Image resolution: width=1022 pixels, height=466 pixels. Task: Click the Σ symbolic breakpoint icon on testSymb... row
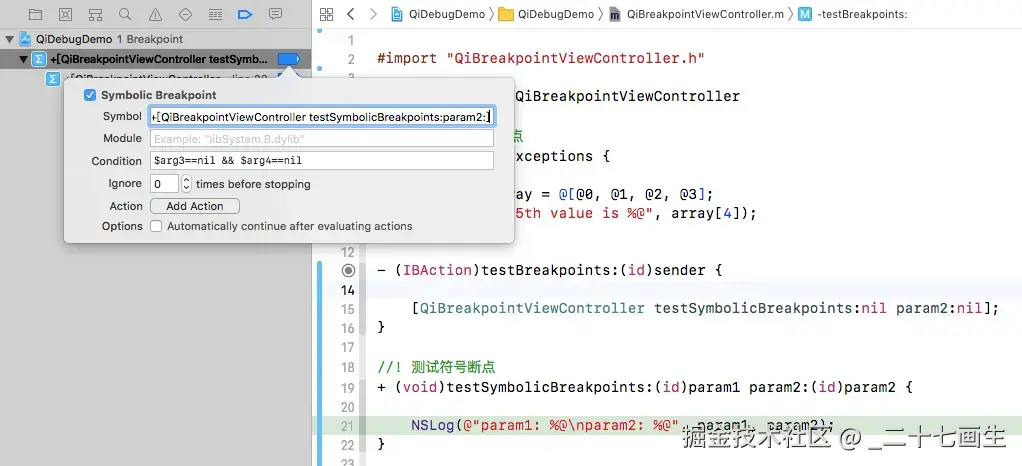coord(39,59)
